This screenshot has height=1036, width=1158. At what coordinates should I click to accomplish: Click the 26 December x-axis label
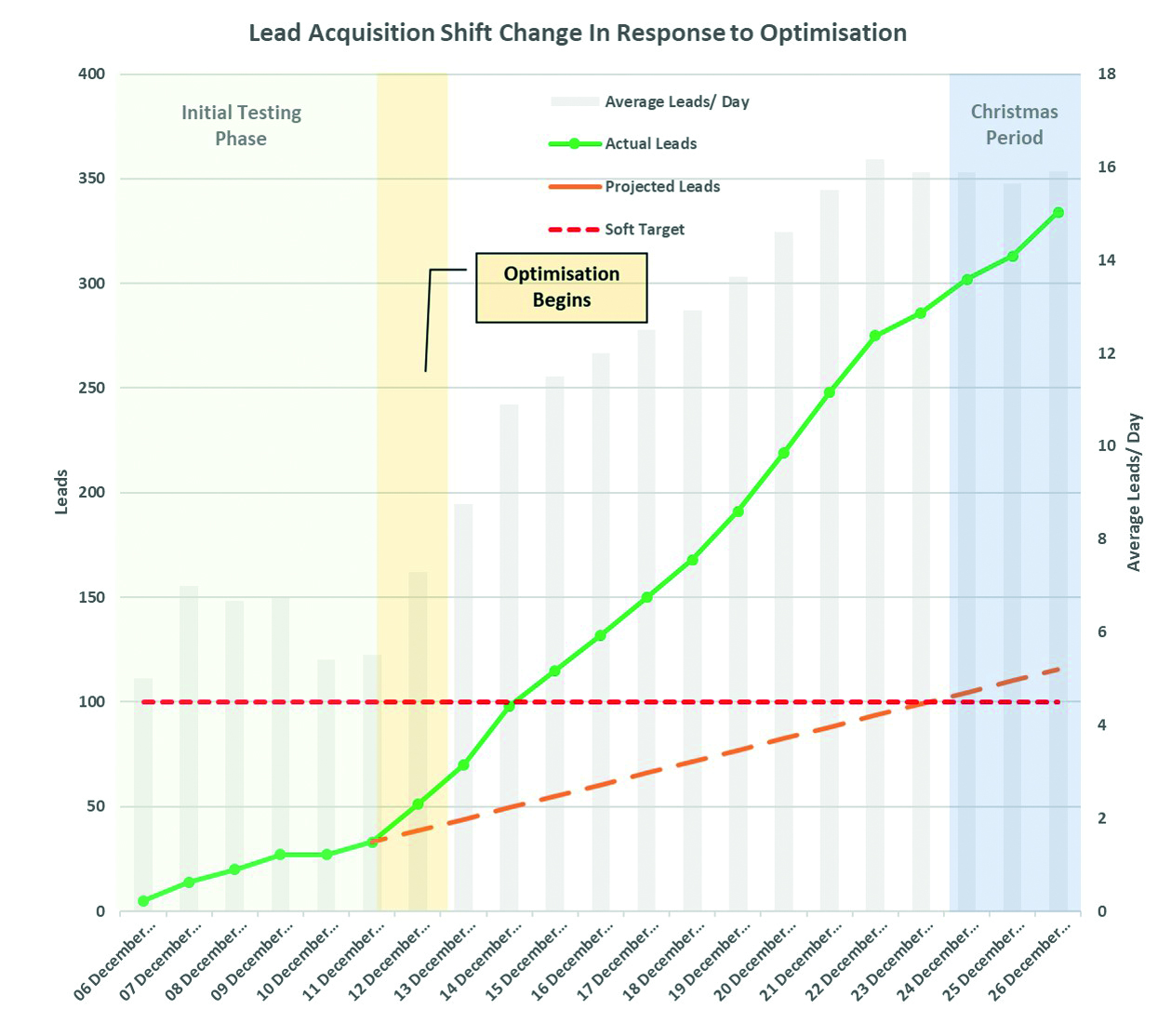point(1029,962)
